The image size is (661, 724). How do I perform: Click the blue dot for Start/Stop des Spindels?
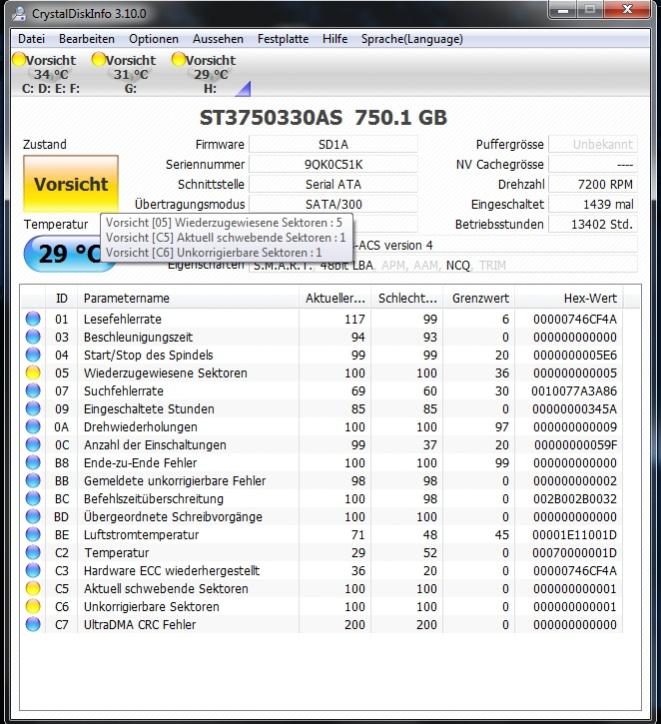click(x=33, y=355)
